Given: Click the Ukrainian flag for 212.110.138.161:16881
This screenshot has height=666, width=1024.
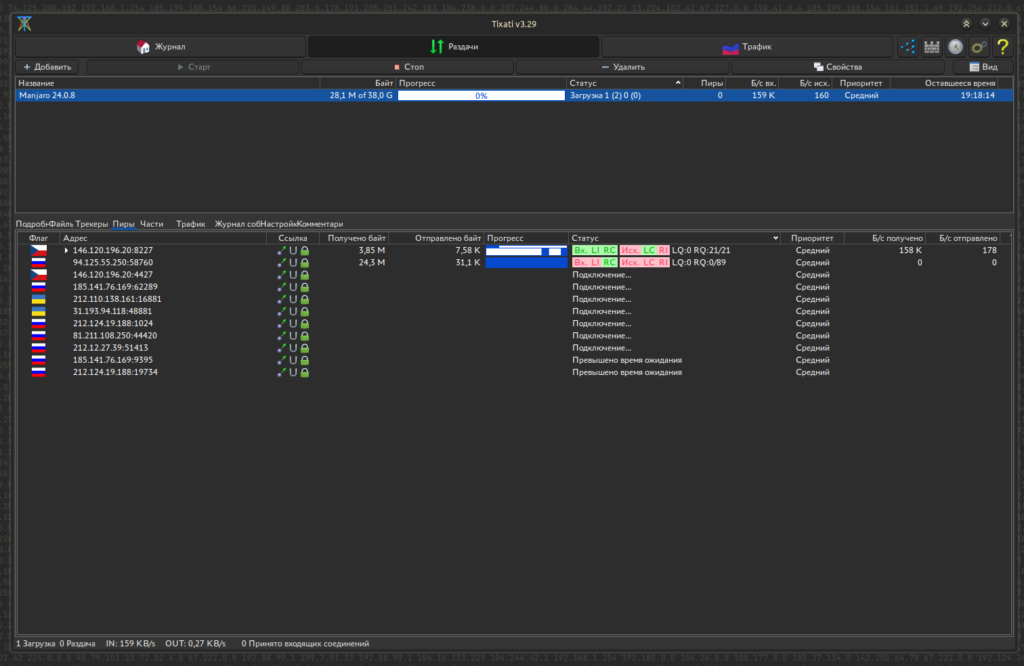Looking at the screenshot, I should click(x=39, y=299).
